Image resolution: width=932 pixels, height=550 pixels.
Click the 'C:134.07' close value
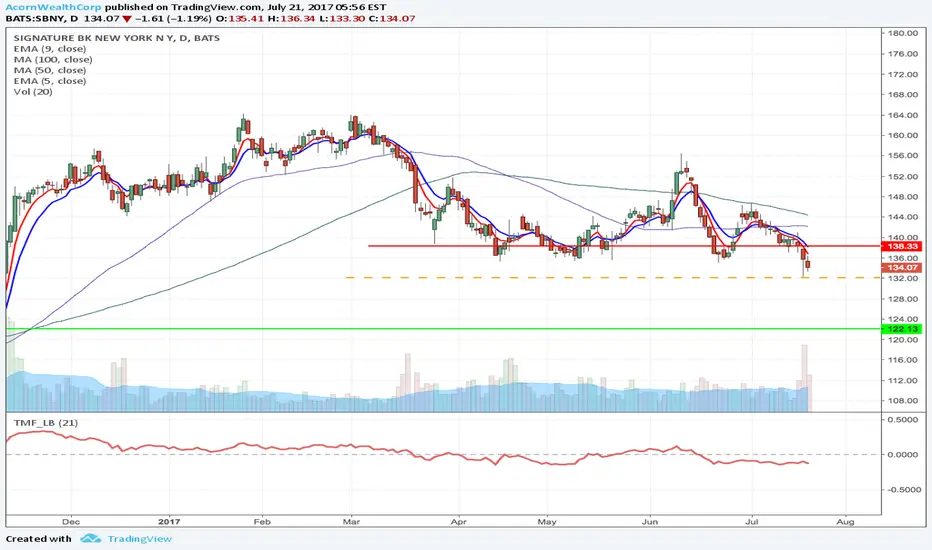point(392,18)
